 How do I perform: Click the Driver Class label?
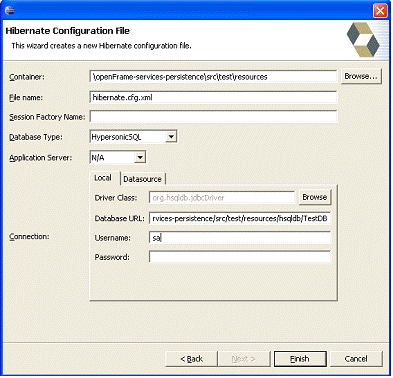(116, 198)
